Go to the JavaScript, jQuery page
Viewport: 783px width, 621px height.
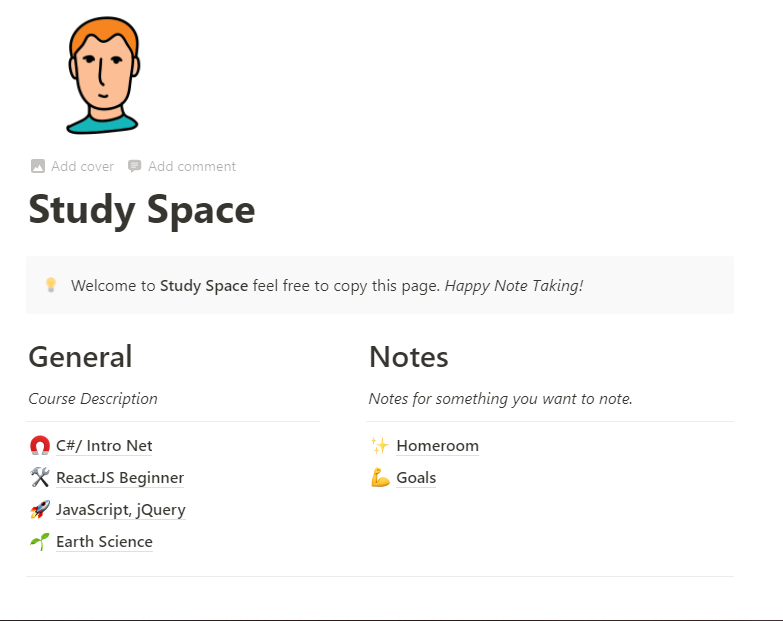121,510
